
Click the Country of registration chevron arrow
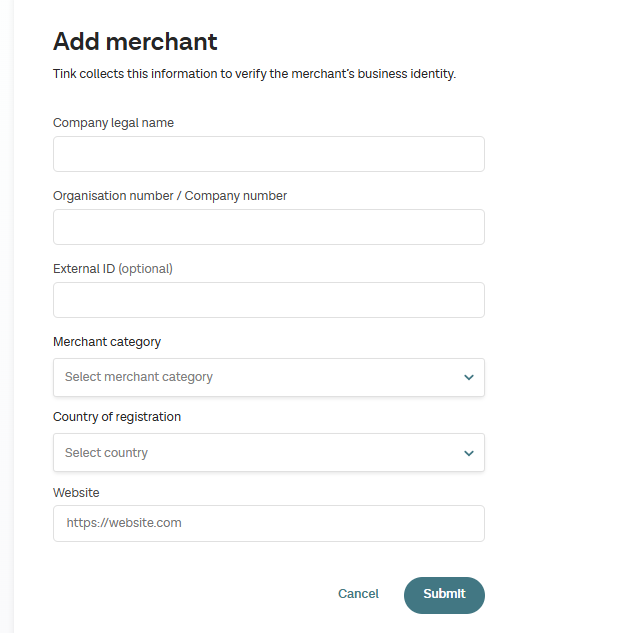(469, 453)
